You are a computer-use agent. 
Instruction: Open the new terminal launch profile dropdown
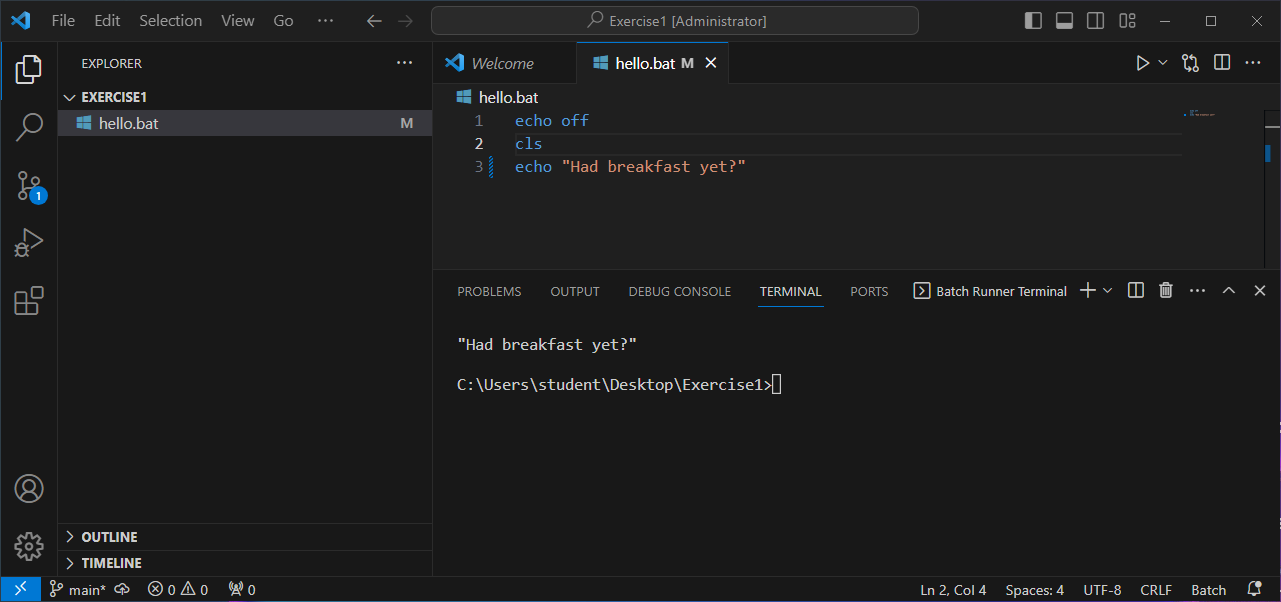[1108, 291]
